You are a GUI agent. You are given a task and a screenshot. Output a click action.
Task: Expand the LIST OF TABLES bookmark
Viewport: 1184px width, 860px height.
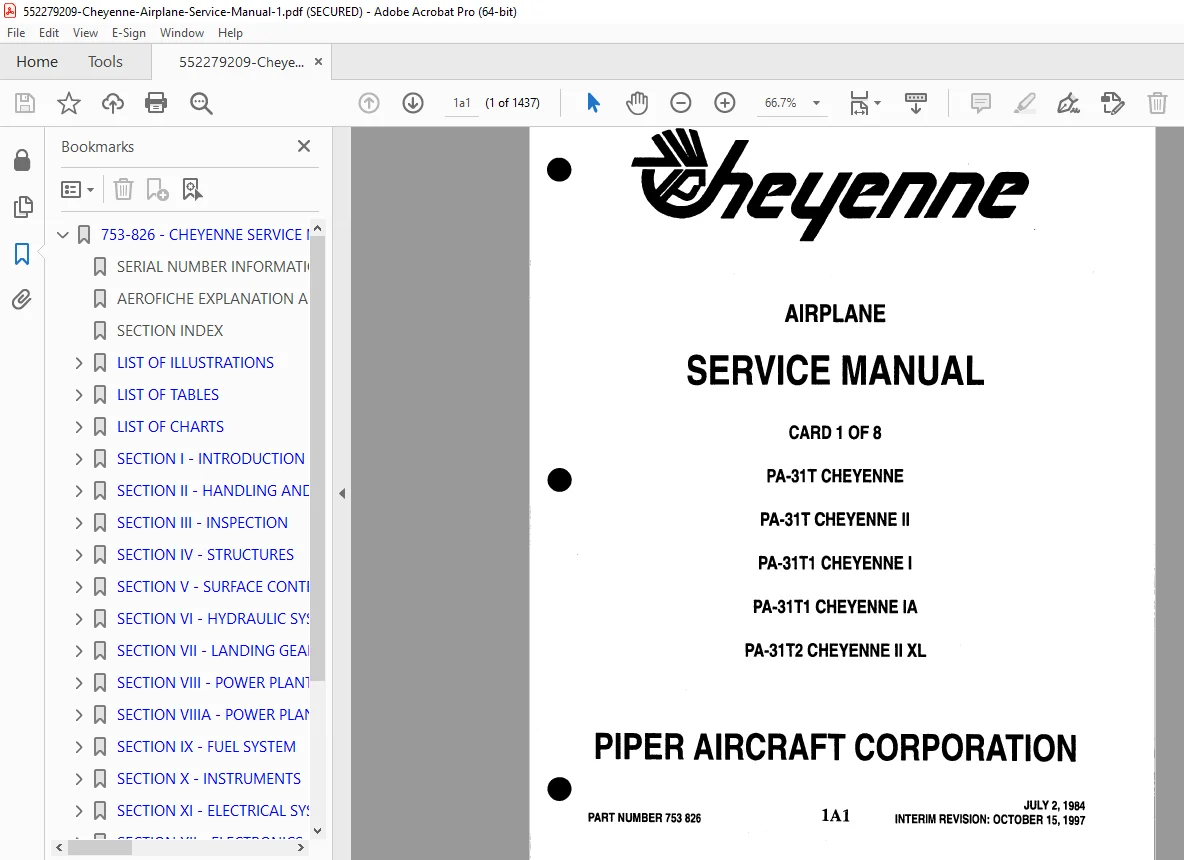click(79, 395)
